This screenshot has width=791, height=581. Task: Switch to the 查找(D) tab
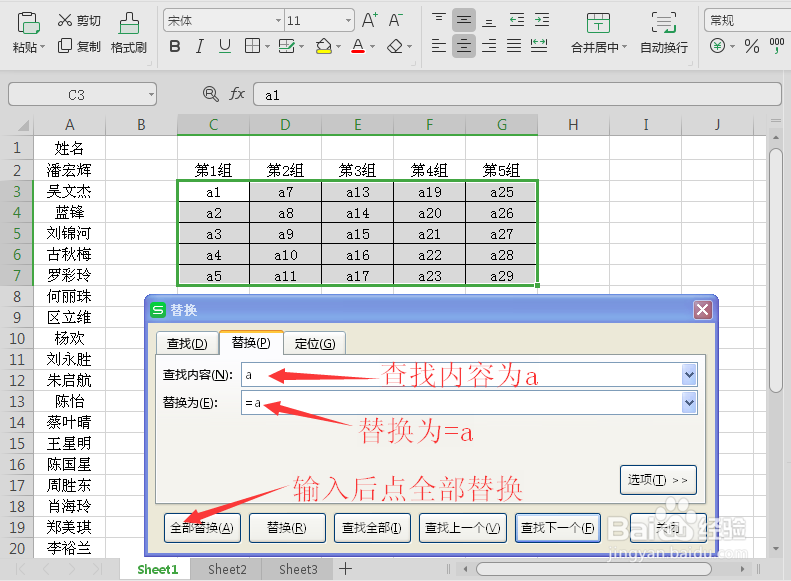(x=187, y=343)
